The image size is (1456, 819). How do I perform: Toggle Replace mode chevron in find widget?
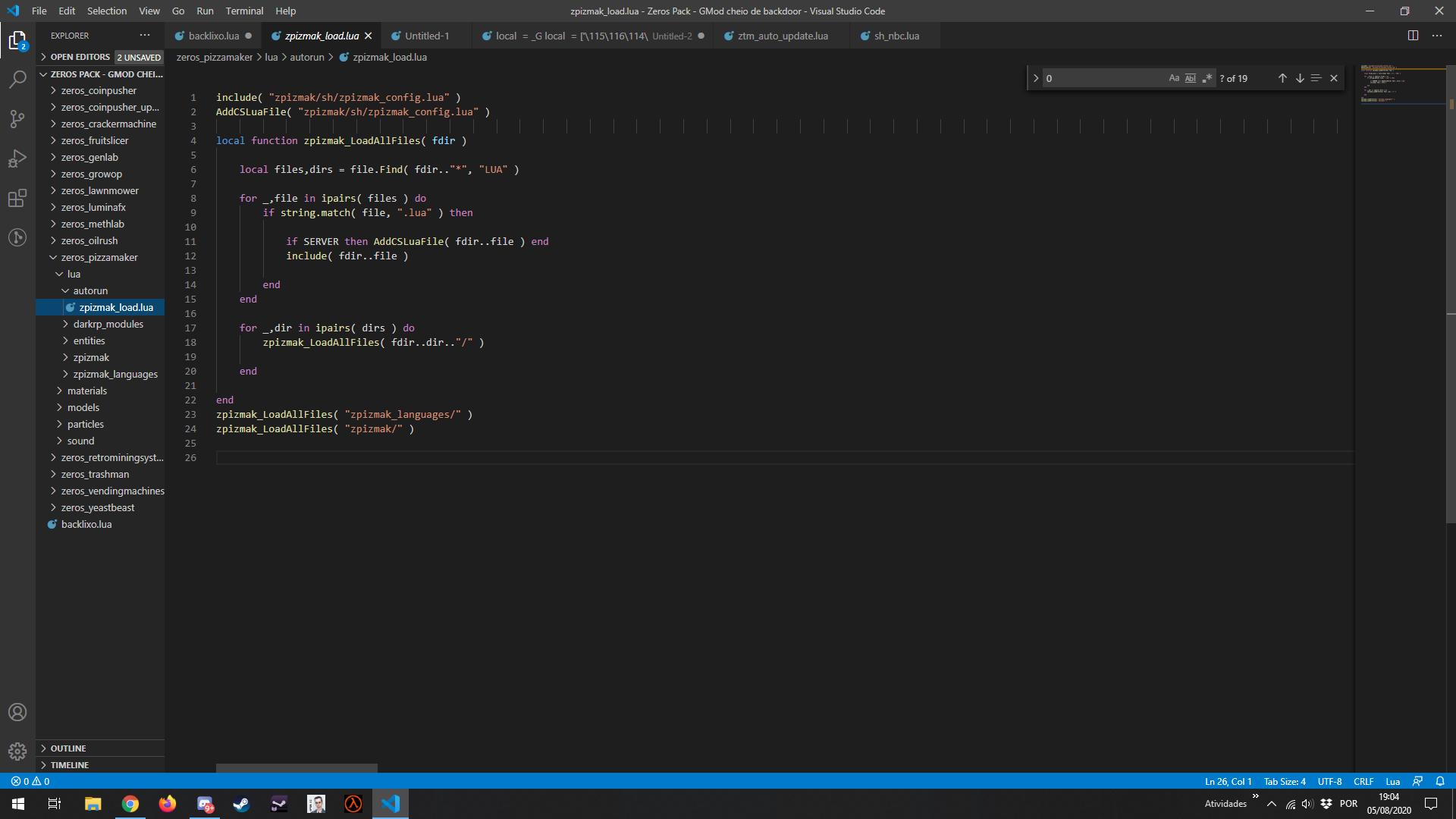pos(1035,78)
